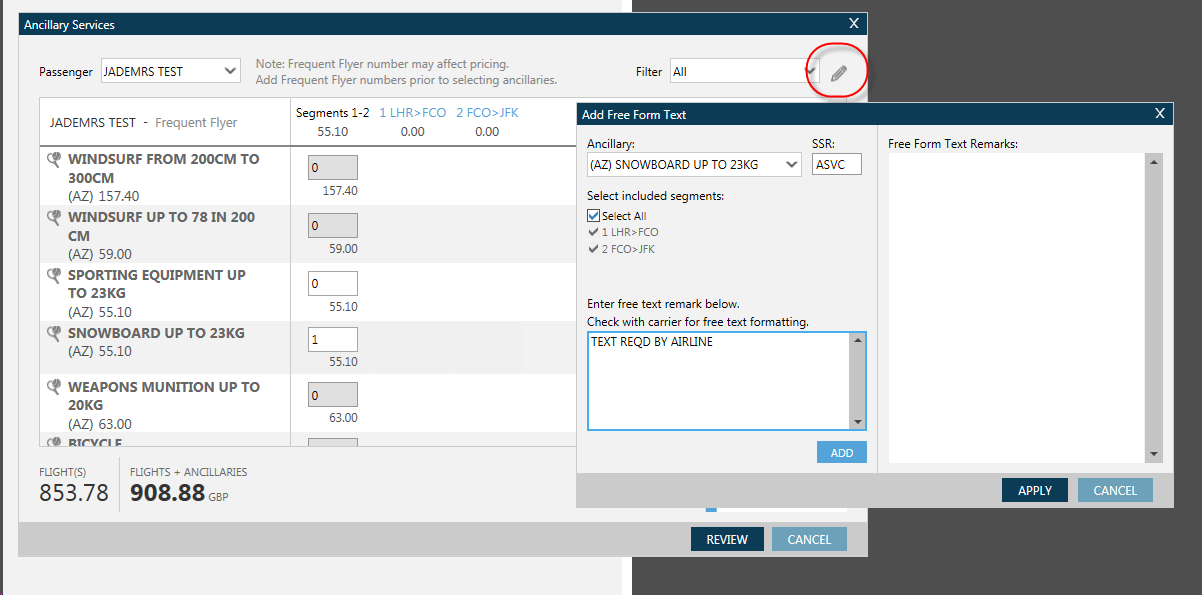Select the 2 FCO>JFK segment header link
The height and width of the screenshot is (595, 1202).
click(x=487, y=113)
